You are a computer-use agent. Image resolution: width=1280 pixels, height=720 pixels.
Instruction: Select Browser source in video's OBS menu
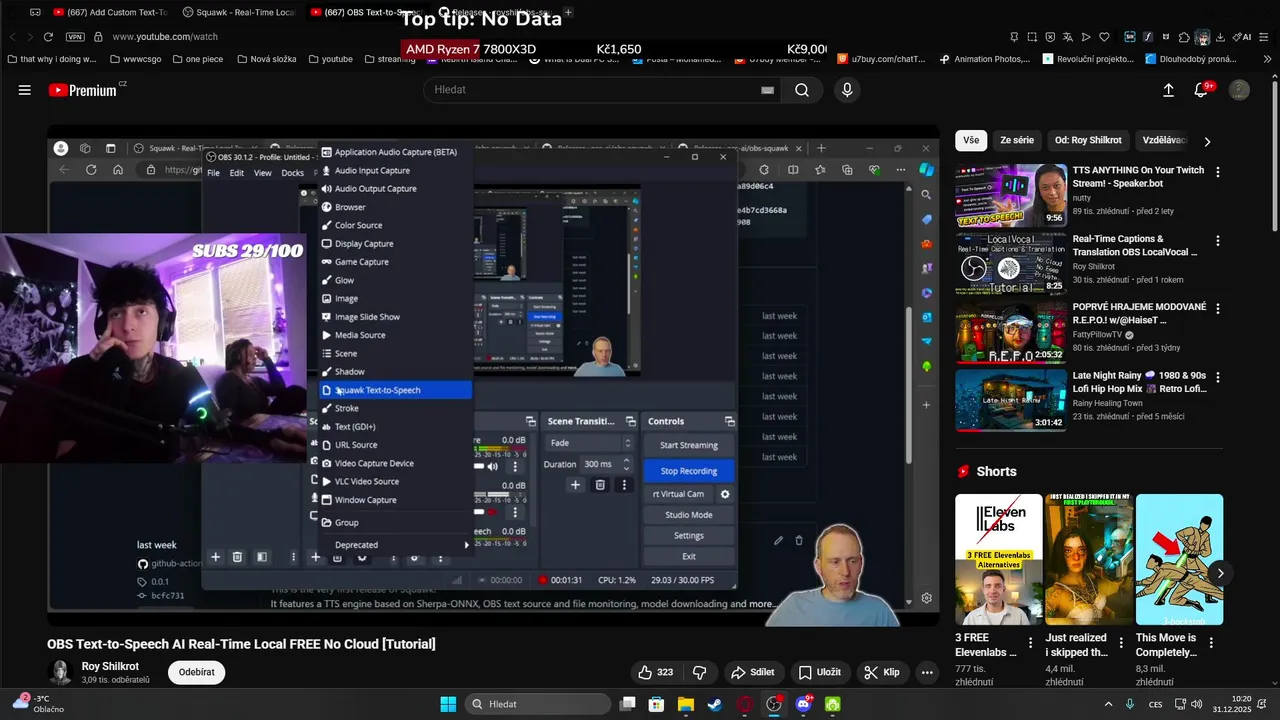pos(395,207)
